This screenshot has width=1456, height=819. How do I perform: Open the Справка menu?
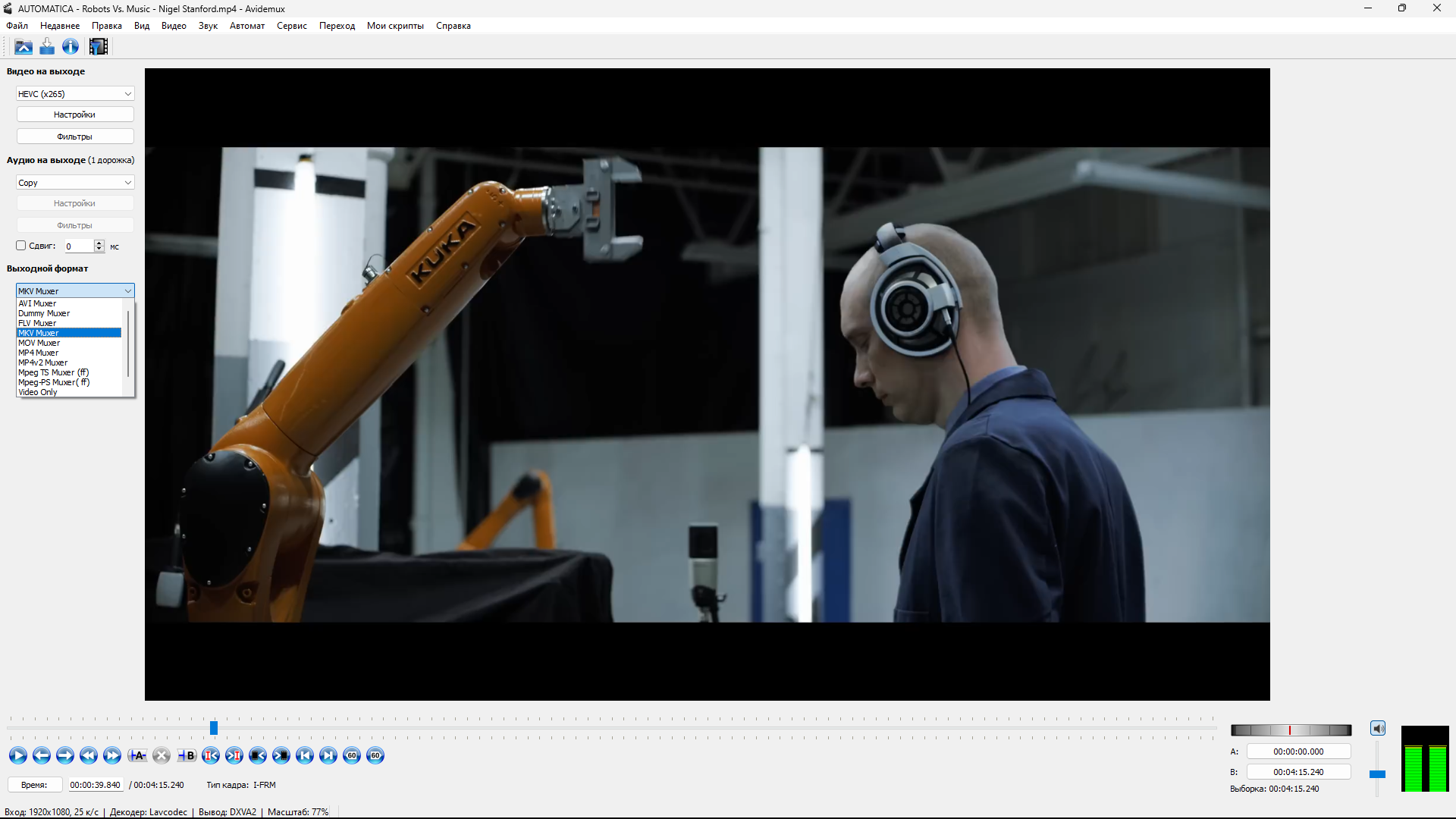[453, 26]
